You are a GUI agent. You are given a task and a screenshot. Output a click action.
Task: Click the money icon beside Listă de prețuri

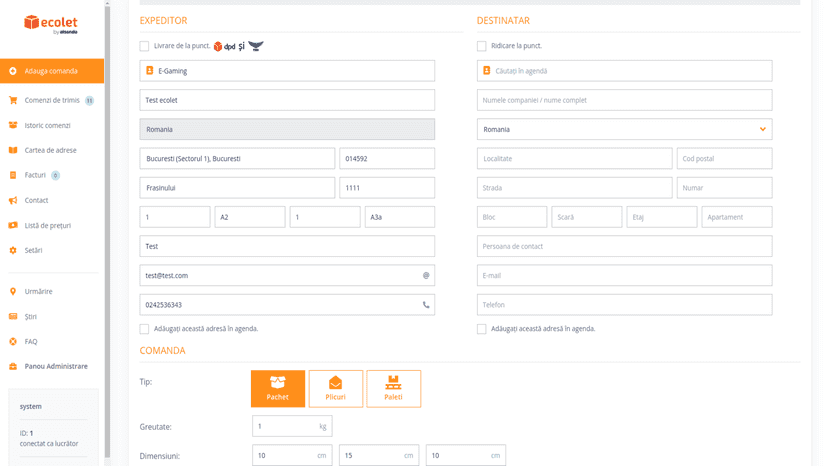point(13,225)
